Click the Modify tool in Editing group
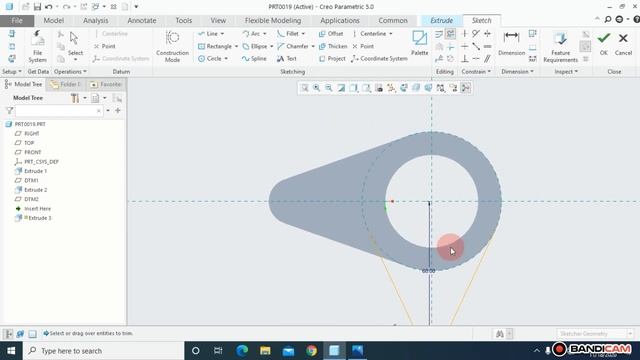This screenshot has height=360, width=640. point(439,34)
